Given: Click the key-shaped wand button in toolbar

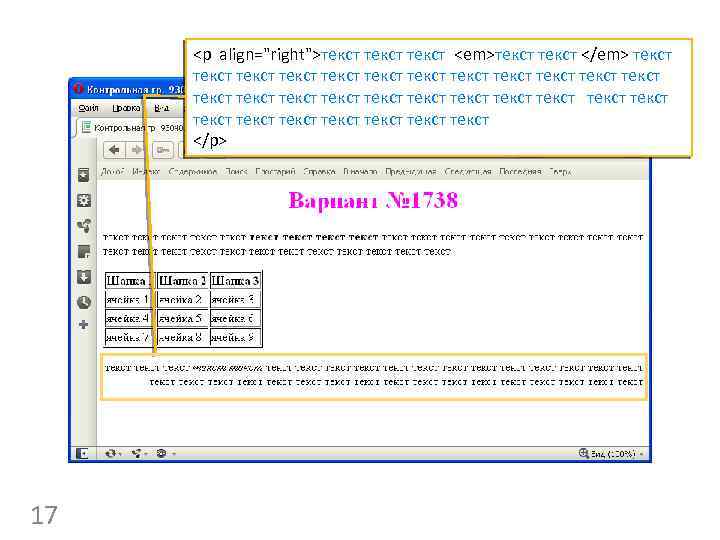Looking at the screenshot, I should coord(163,150).
